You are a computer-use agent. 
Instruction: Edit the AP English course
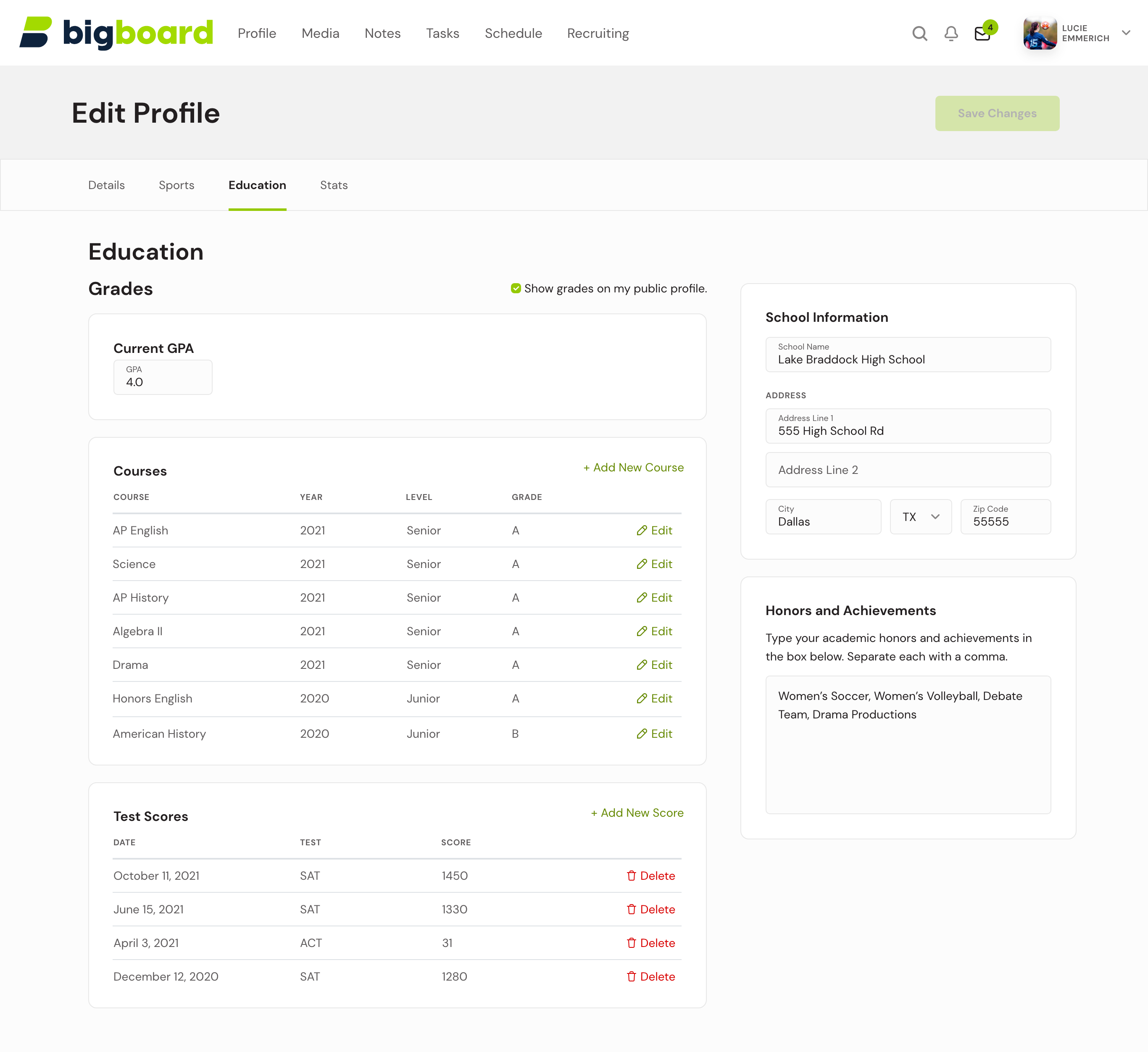click(654, 531)
